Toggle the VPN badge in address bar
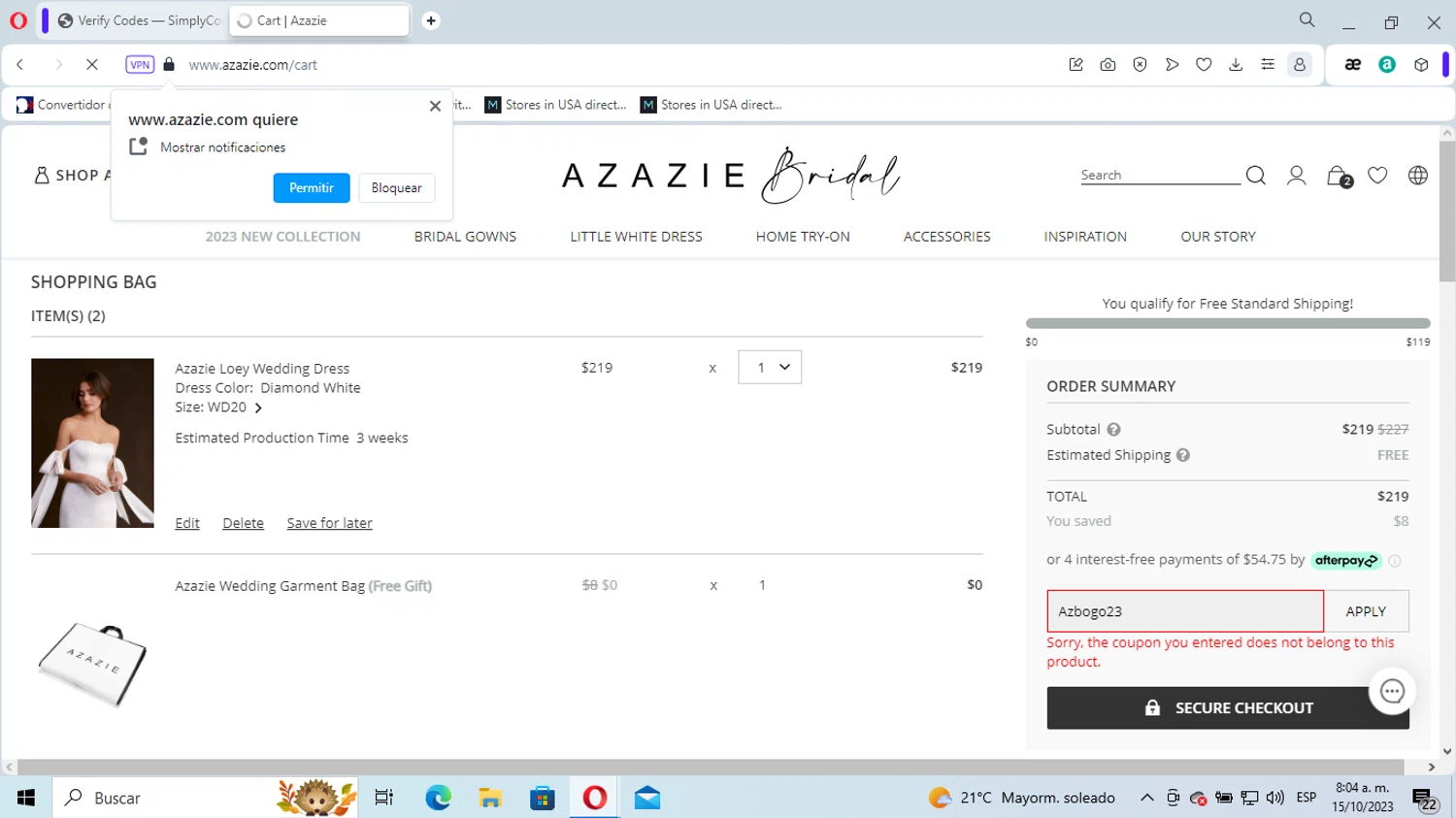This screenshot has width=1456, height=818. pyautogui.click(x=140, y=65)
